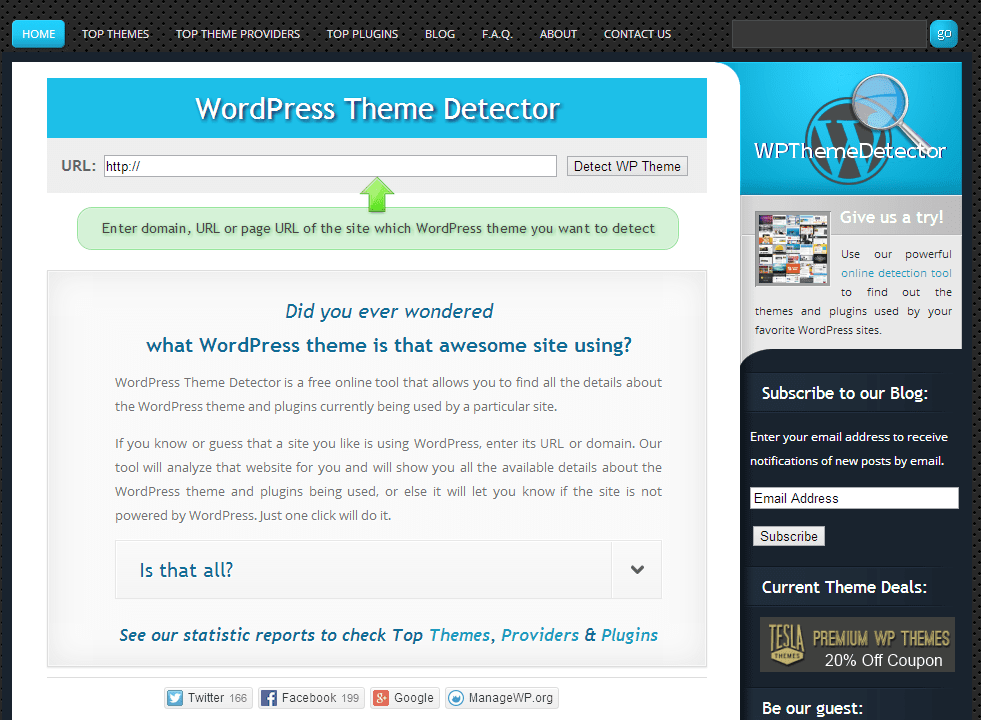Open the TOP THEME PROVIDERS menu
981x720 pixels.
(x=237, y=33)
